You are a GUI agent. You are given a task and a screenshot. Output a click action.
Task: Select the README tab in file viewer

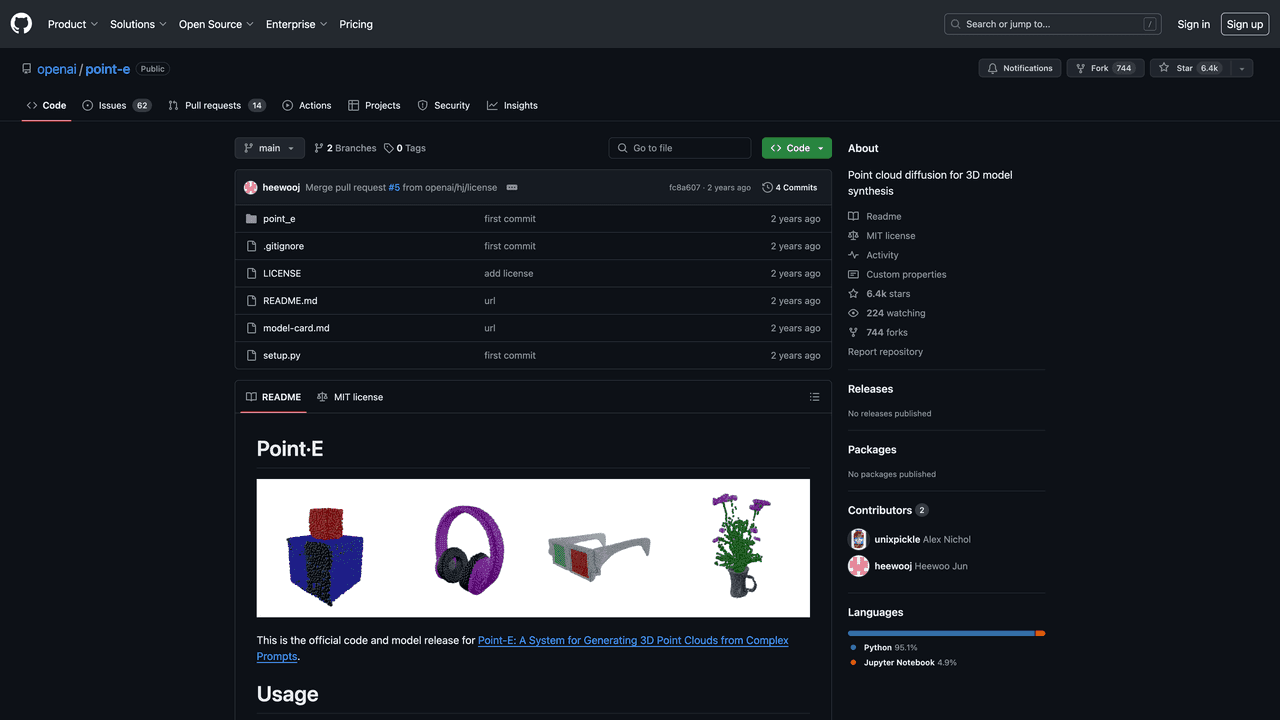pos(273,397)
